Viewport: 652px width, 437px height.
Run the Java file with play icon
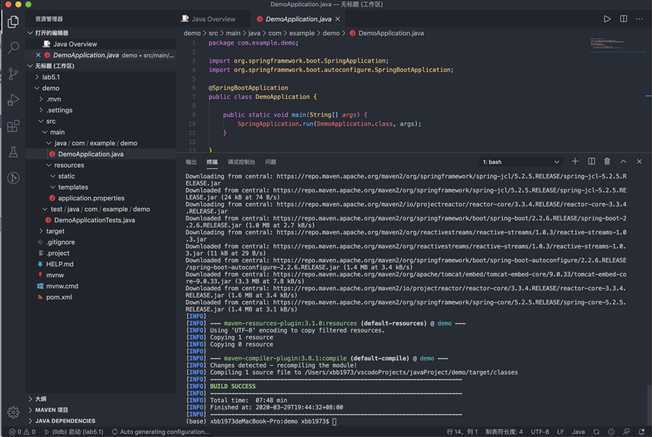click(x=607, y=19)
